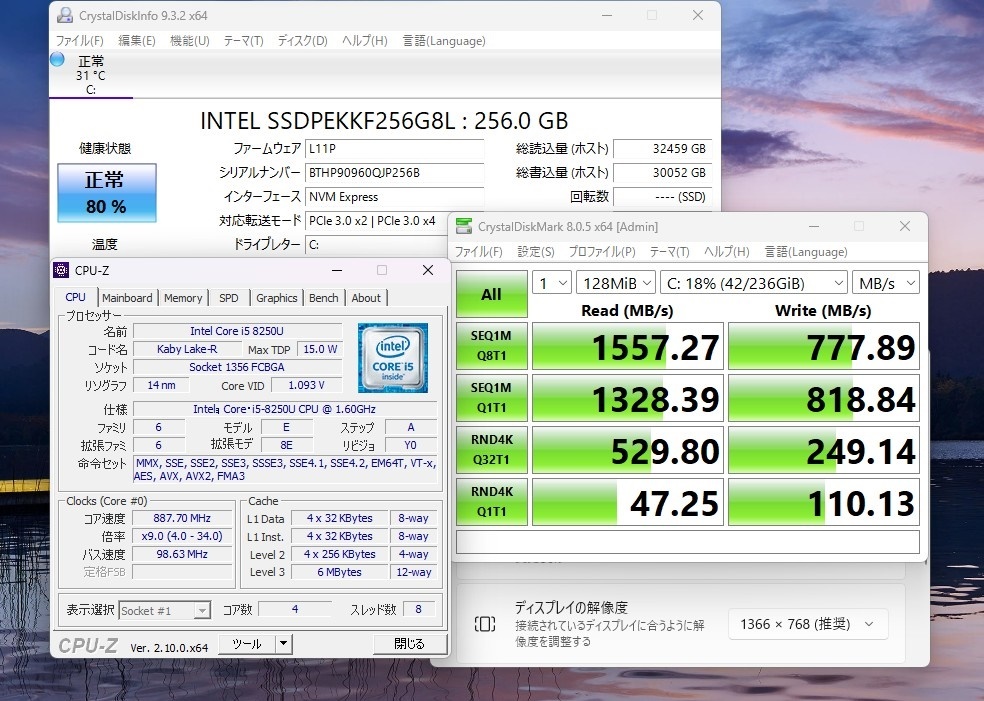Open プロファイル(P) menu in CrystalDiskMark

pyautogui.click(x=602, y=252)
